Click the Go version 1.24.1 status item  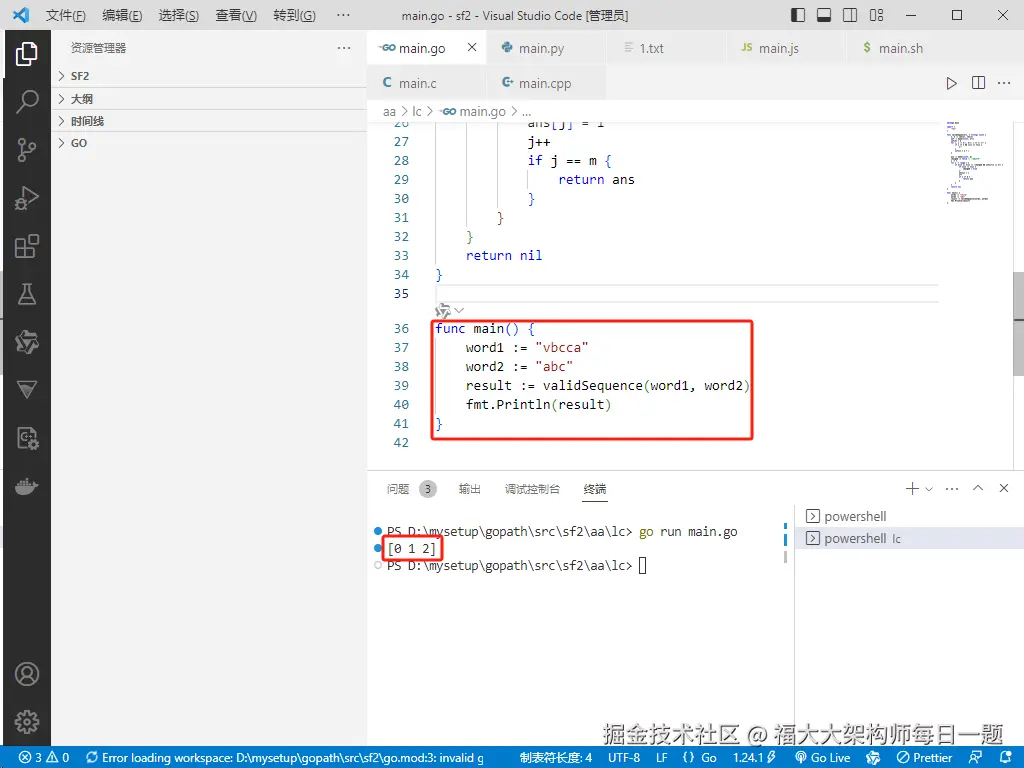tap(754, 758)
